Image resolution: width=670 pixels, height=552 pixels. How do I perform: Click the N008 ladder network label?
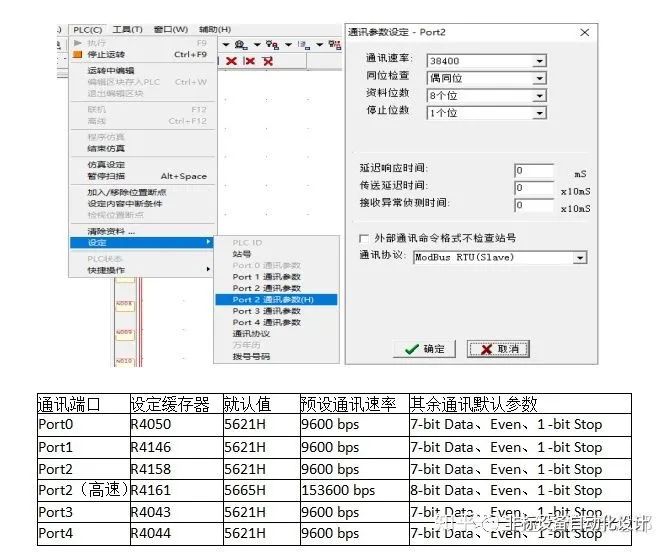124,306
